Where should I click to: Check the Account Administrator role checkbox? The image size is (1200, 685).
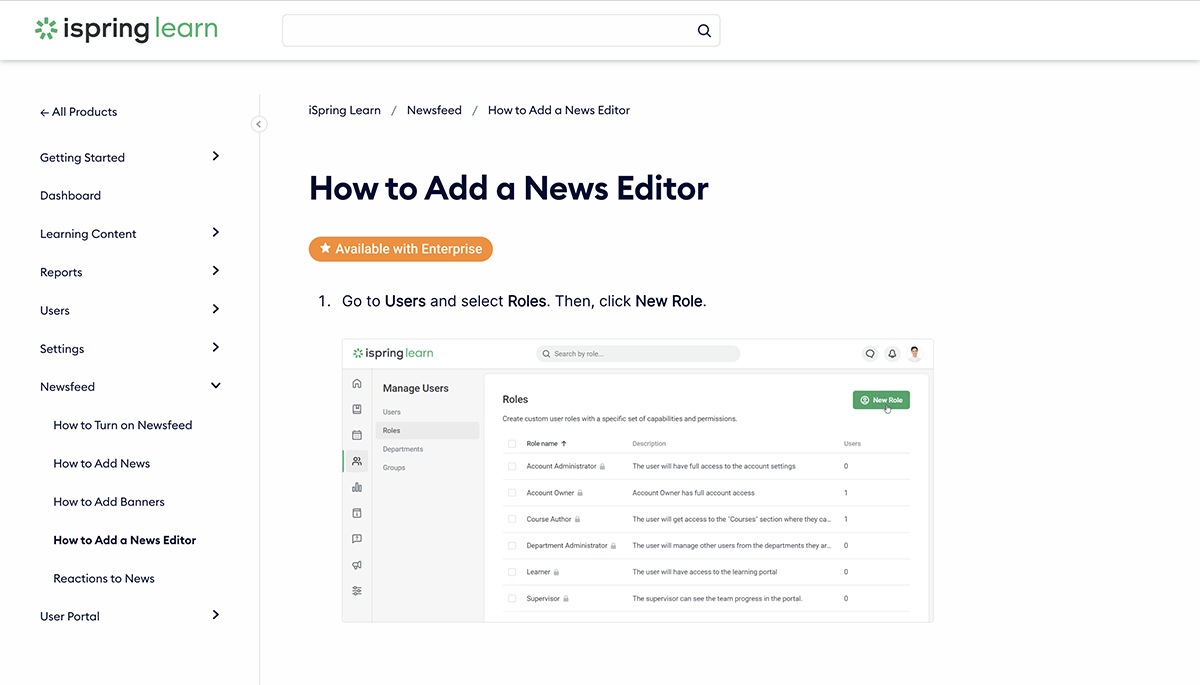point(512,466)
